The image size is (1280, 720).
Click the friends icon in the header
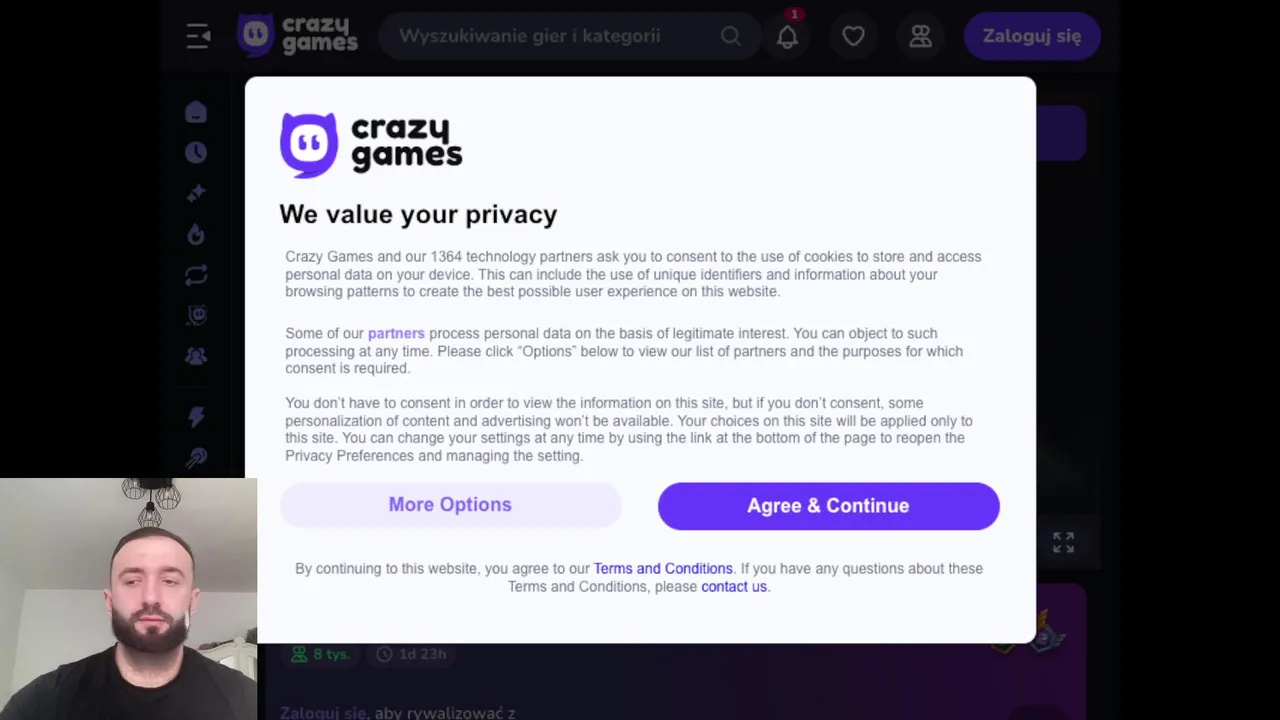point(920,37)
